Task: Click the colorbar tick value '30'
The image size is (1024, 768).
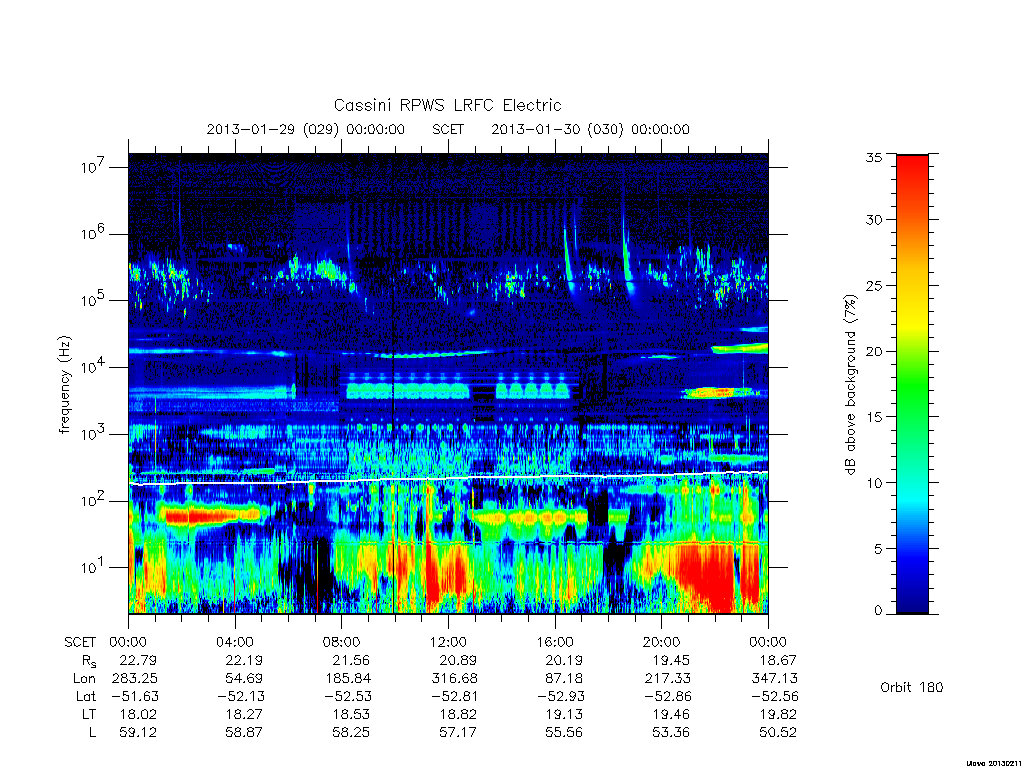Action: 874,220
